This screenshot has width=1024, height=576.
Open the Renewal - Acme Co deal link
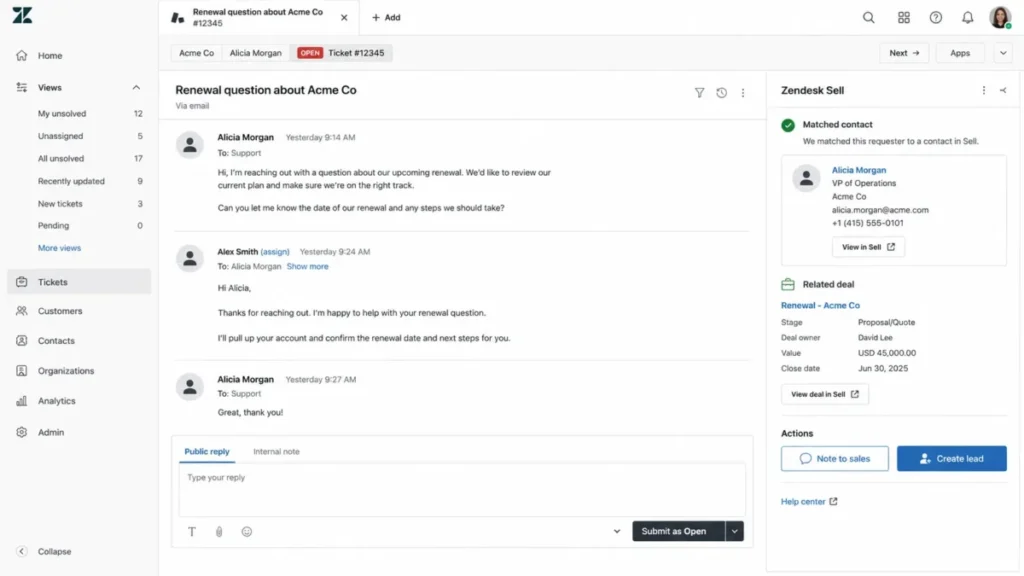[x=820, y=306]
